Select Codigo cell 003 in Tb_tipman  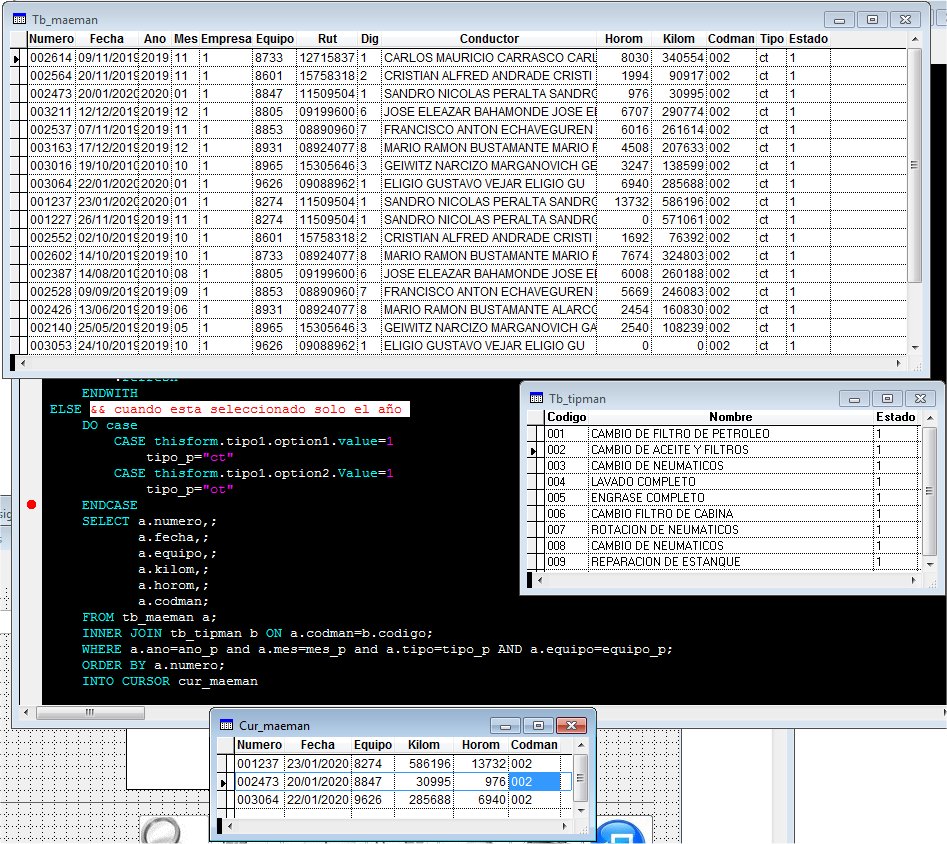click(567, 466)
